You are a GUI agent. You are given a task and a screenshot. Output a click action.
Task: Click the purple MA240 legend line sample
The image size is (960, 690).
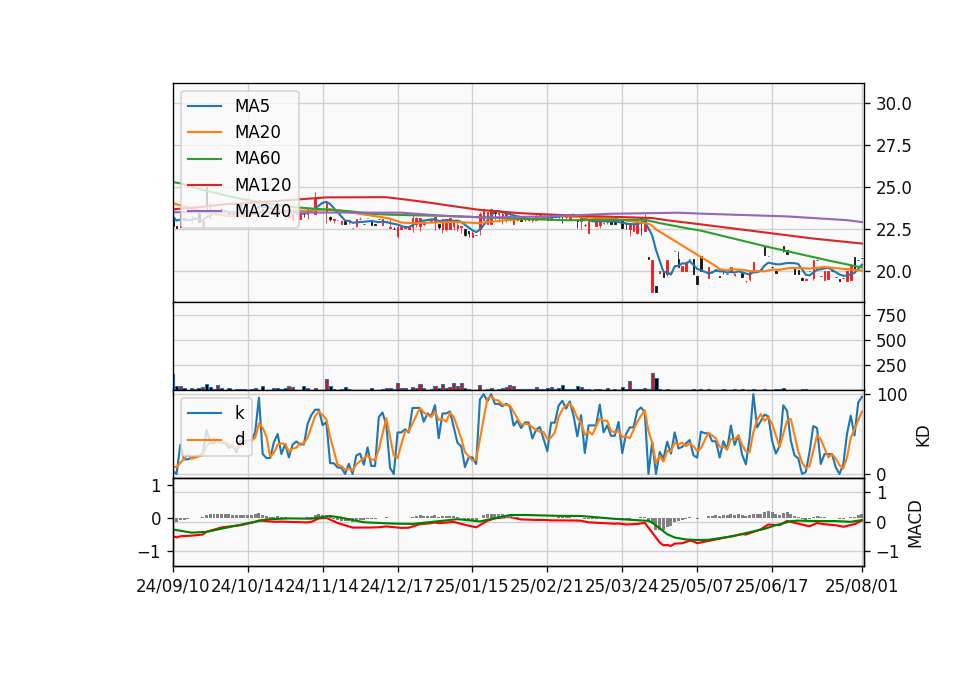tap(204, 211)
